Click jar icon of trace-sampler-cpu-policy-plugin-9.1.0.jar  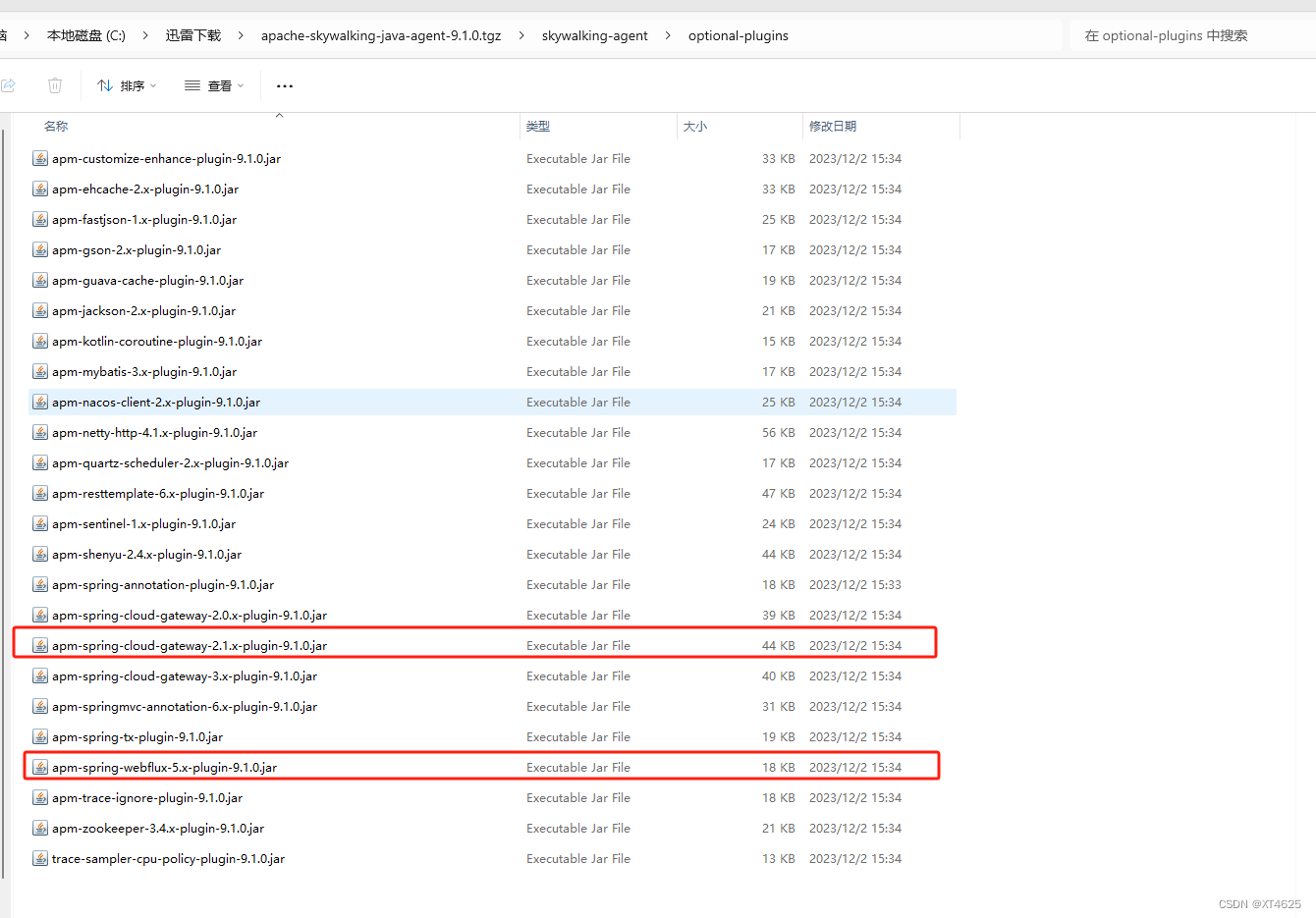coord(40,858)
